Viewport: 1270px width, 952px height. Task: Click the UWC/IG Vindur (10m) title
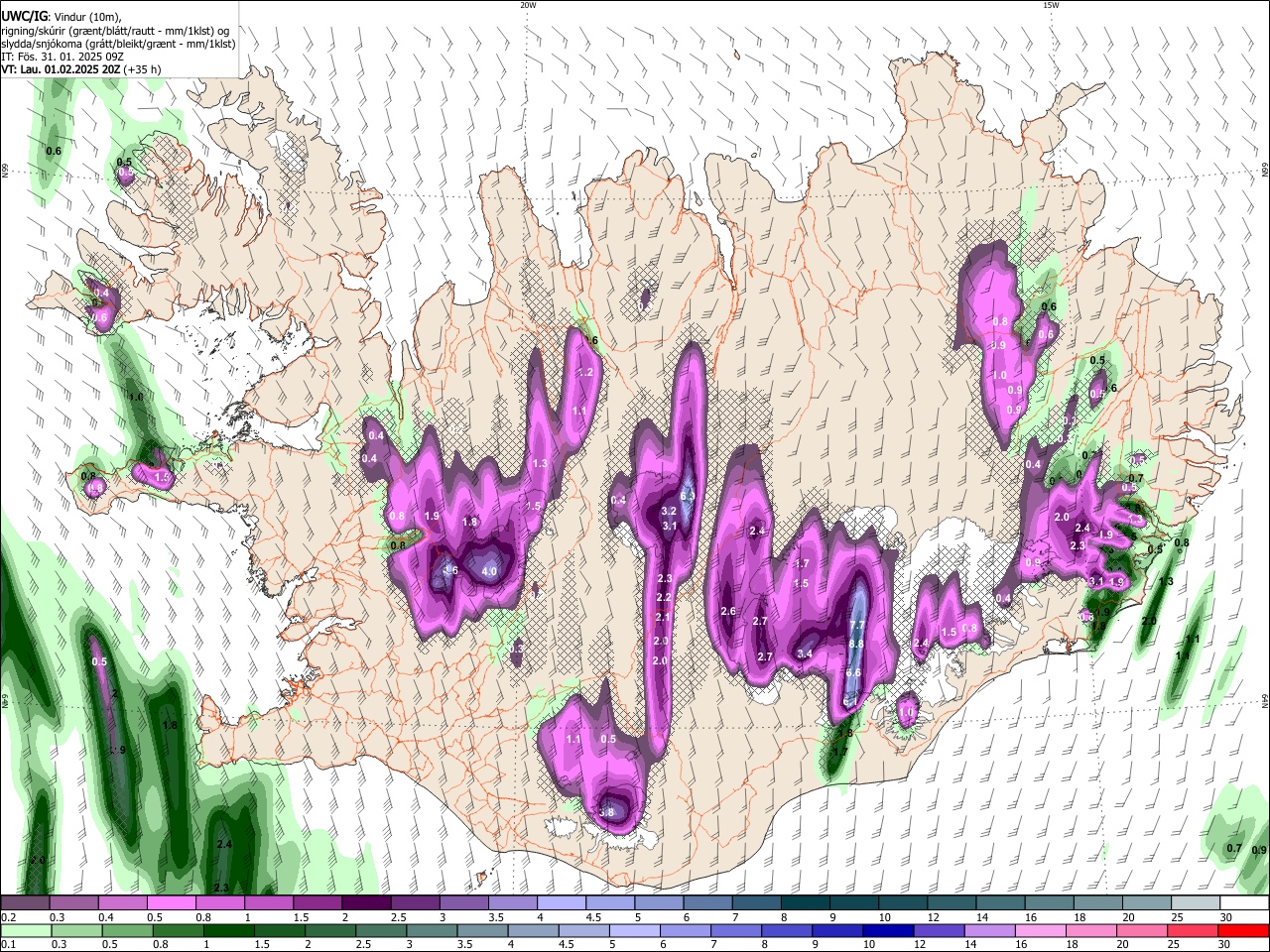(61, 16)
